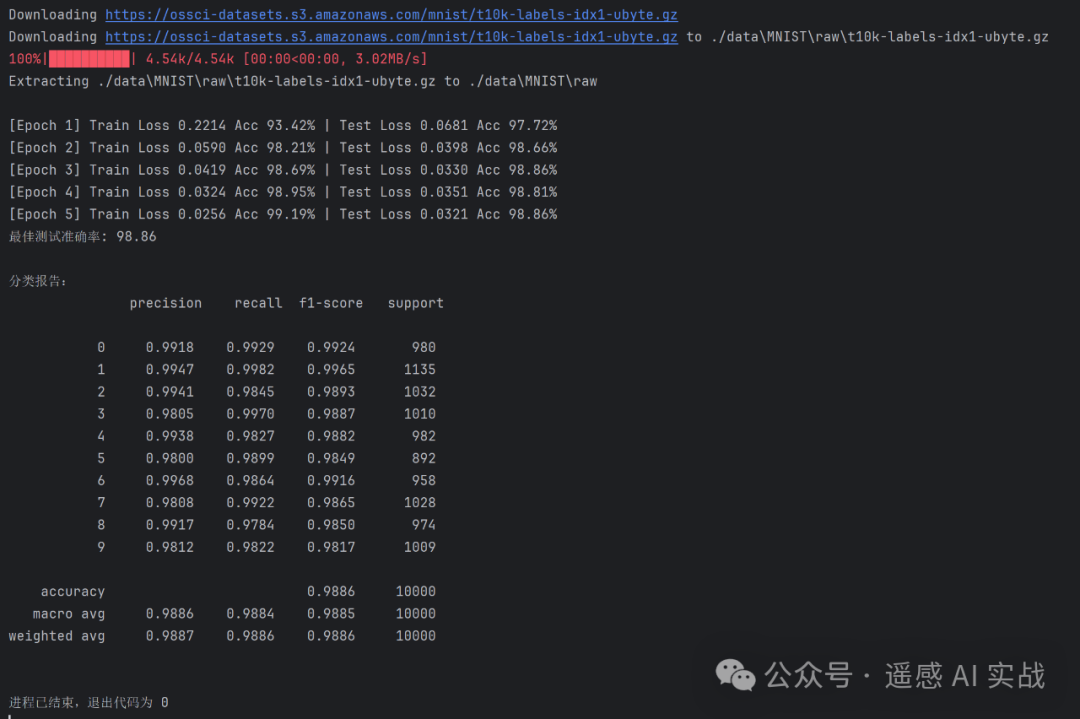
Task: Click Epoch 1 test accuracy '97.72%'
Action: point(533,125)
